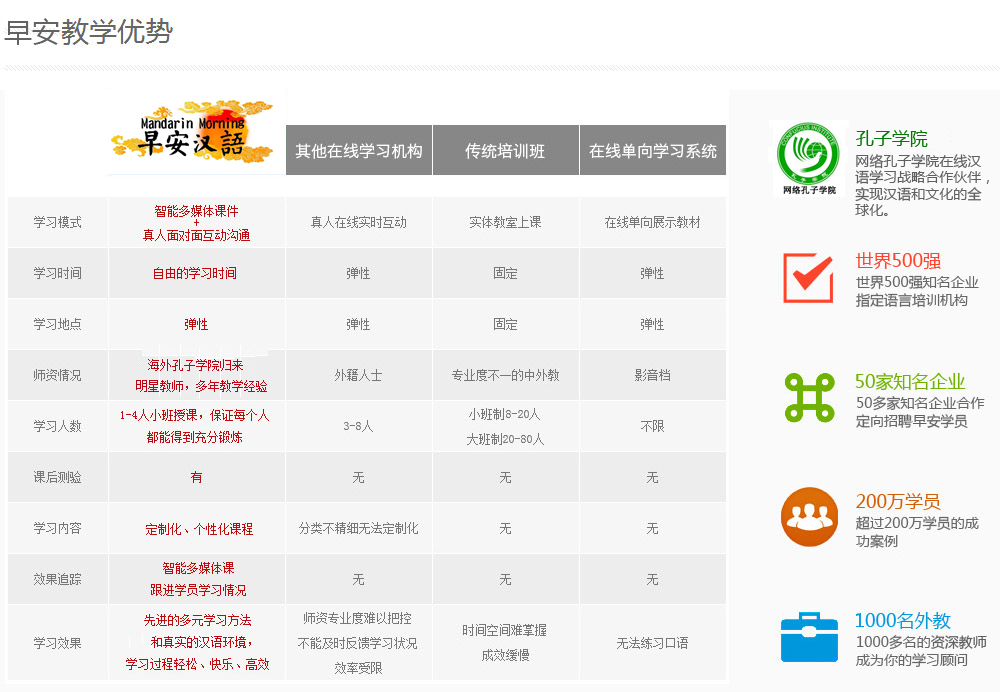Click the blue briefcase 1000名外教 icon

[x=809, y=637]
